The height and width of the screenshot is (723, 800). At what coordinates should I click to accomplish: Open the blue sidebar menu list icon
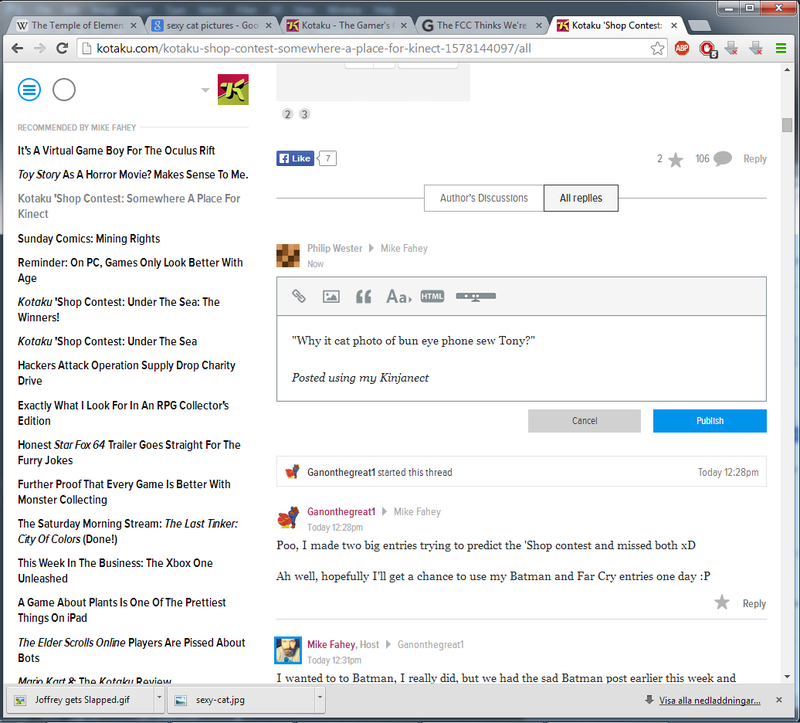pos(29,90)
